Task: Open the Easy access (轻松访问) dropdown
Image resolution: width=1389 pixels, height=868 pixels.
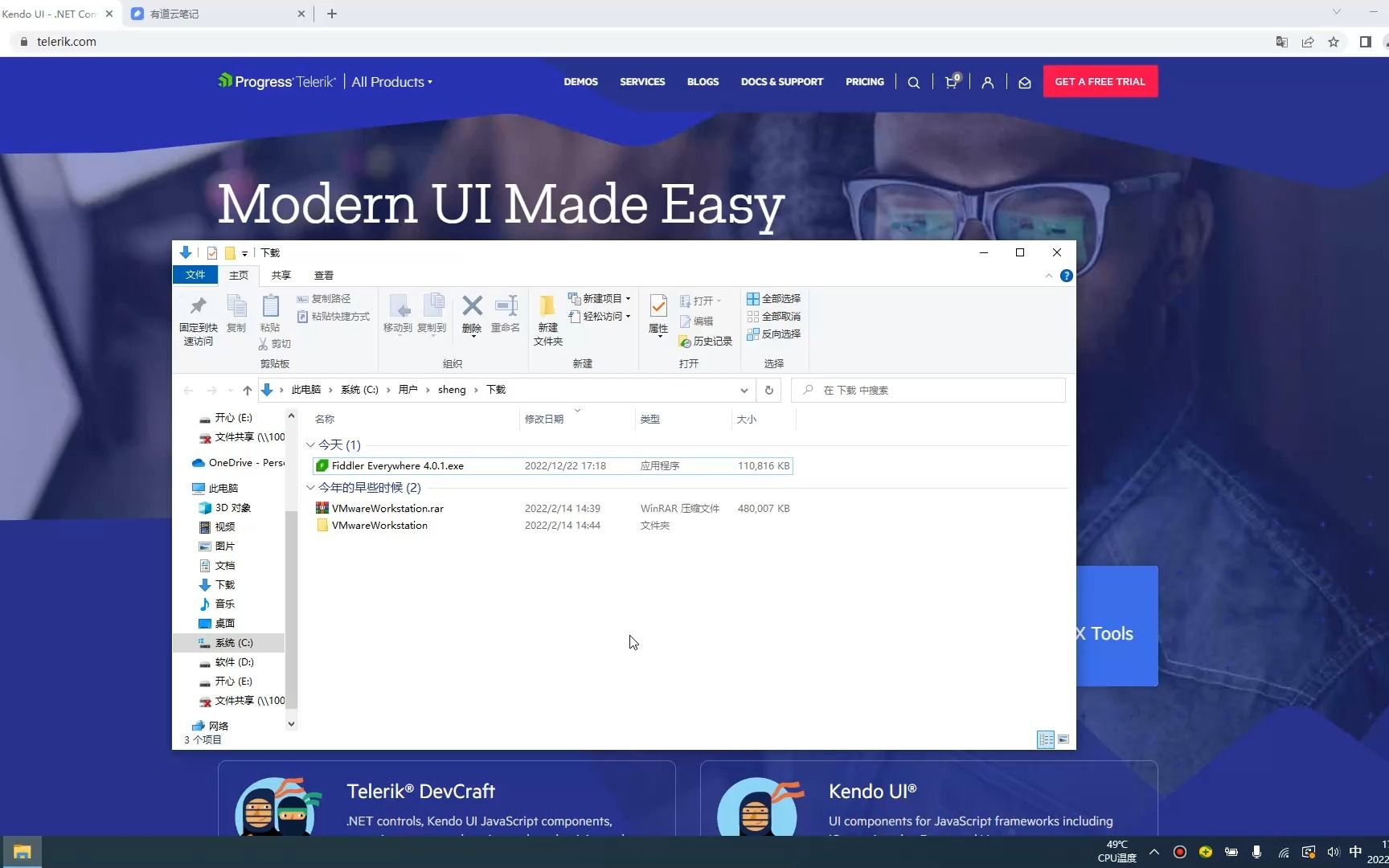Action: (600, 317)
